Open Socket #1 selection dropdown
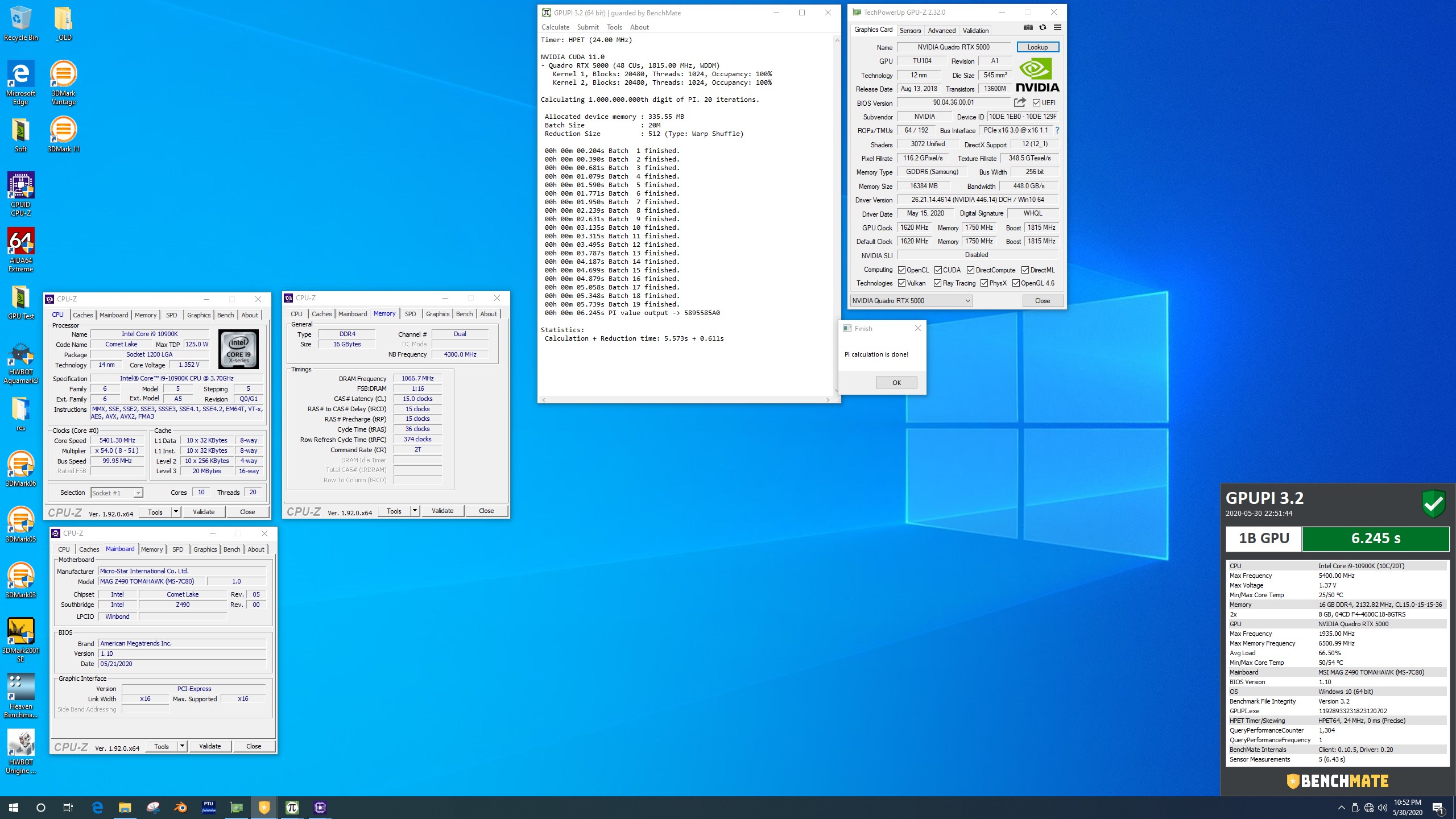This screenshot has height=819, width=1456. pos(117,493)
